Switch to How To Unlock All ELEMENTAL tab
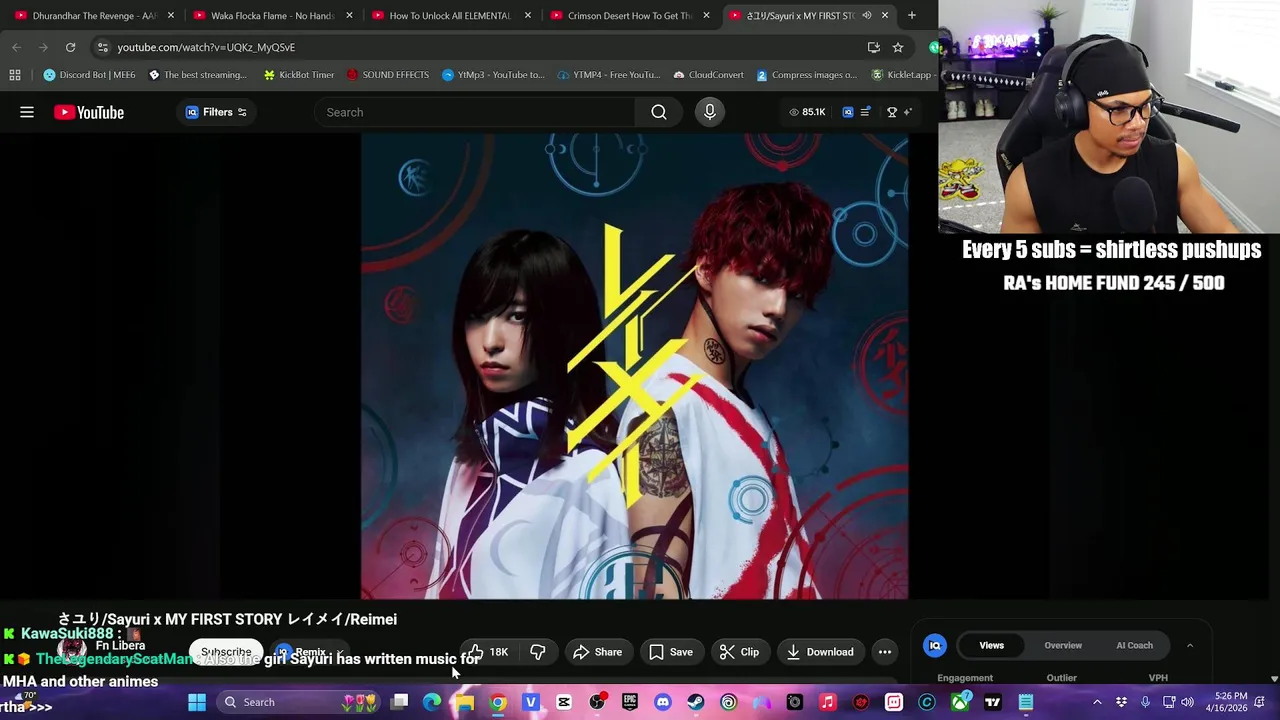Screen dimensions: 1280x720 [x=450, y=15]
